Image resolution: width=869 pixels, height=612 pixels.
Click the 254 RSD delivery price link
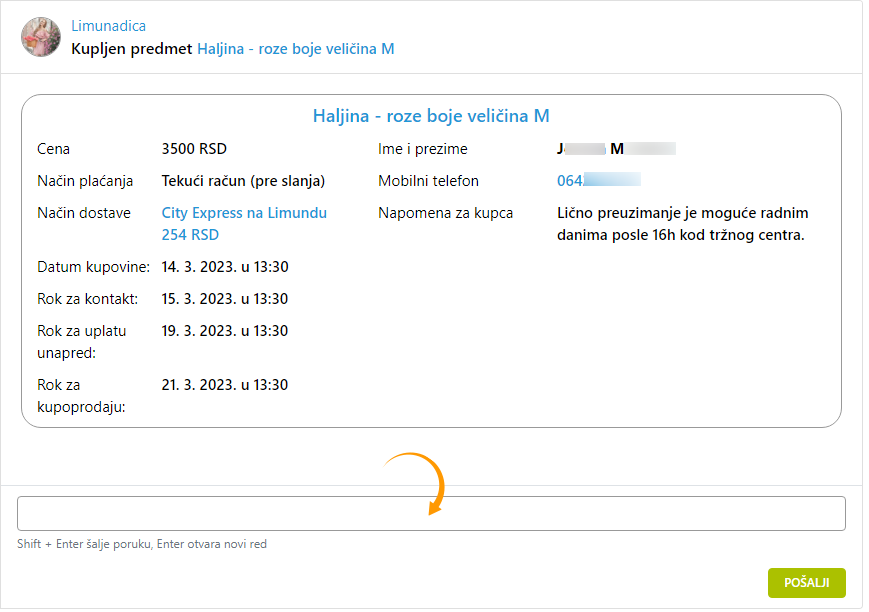(190, 235)
